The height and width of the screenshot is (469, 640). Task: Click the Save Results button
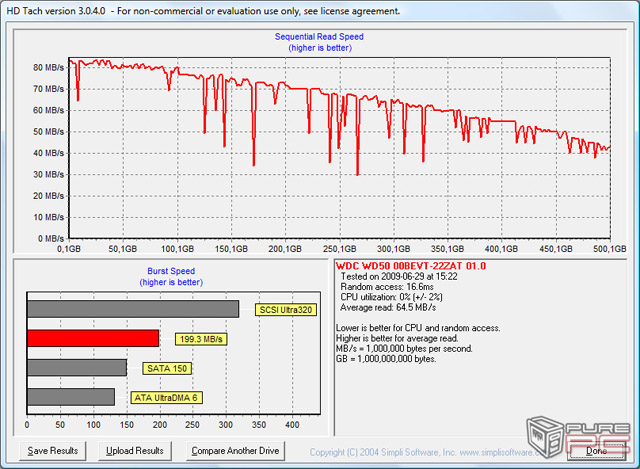[53, 451]
